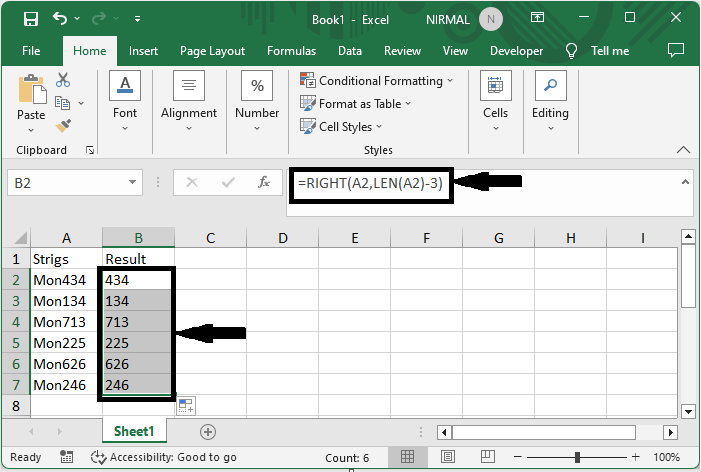Viewport: 701px width, 472px height.
Task: Click the Cut scissors icon
Action: point(63,80)
